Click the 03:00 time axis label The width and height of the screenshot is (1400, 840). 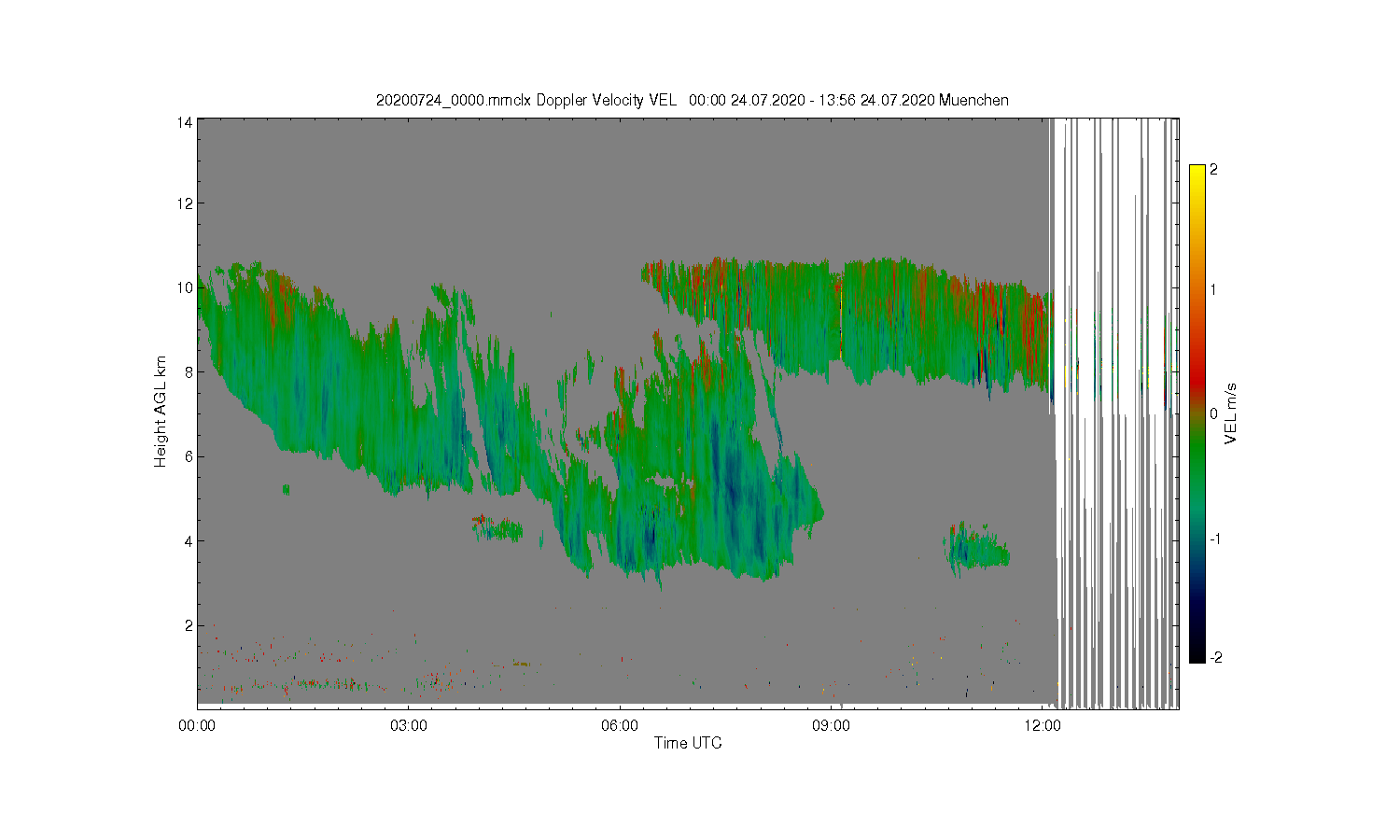tap(408, 725)
